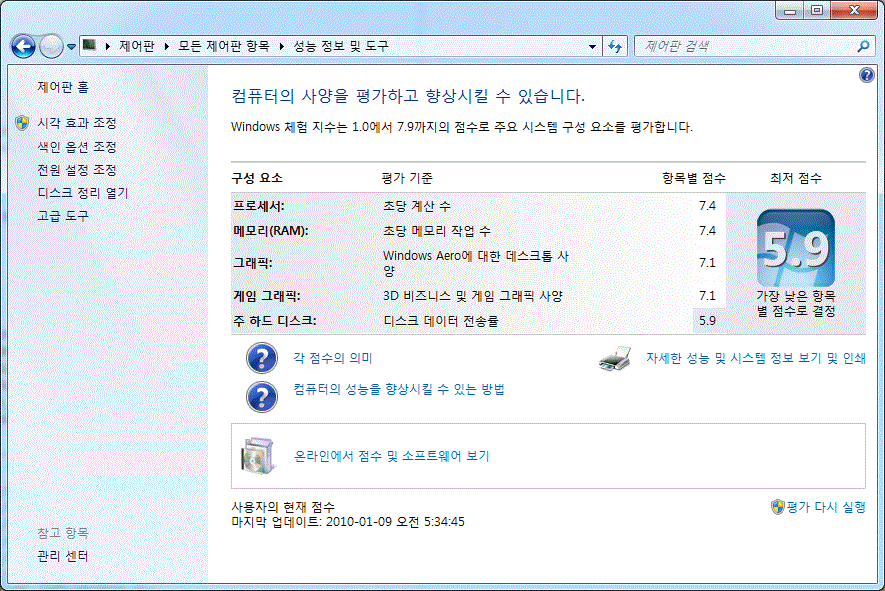The height and width of the screenshot is (591, 885).
Task: Open the recent pages dropdown arrow
Action: 72,46
